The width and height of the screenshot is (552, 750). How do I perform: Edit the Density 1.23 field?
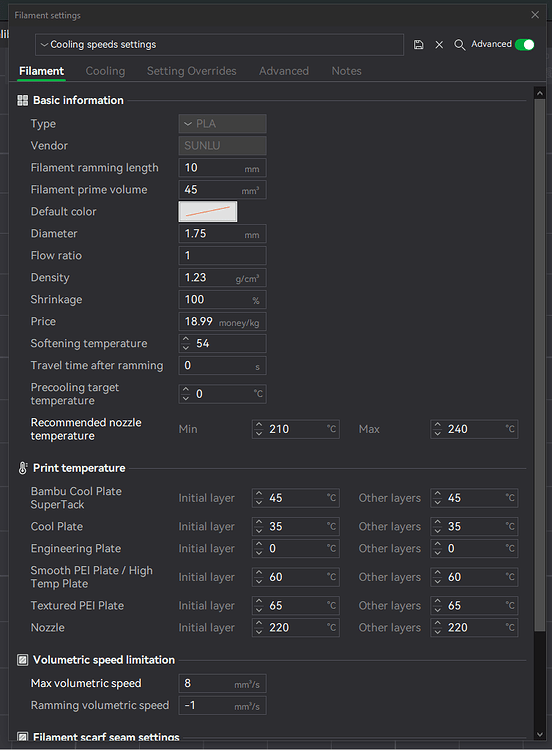(x=222, y=278)
